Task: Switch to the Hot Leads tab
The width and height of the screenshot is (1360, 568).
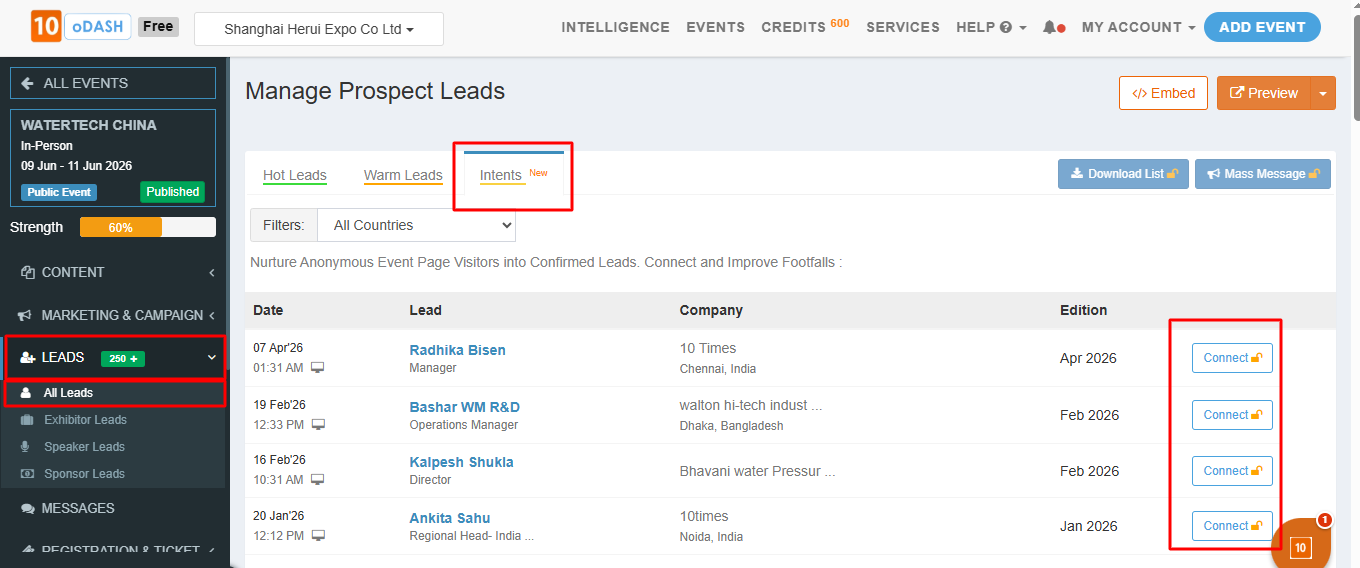Action: tap(295, 176)
